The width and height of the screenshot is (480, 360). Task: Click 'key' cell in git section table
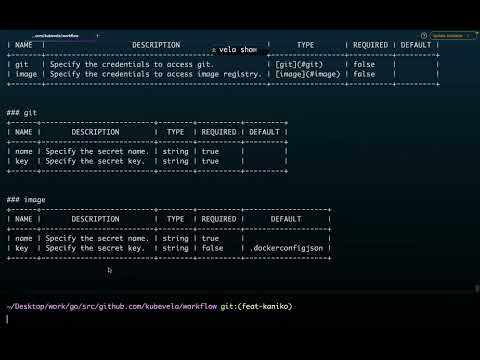coord(22,161)
